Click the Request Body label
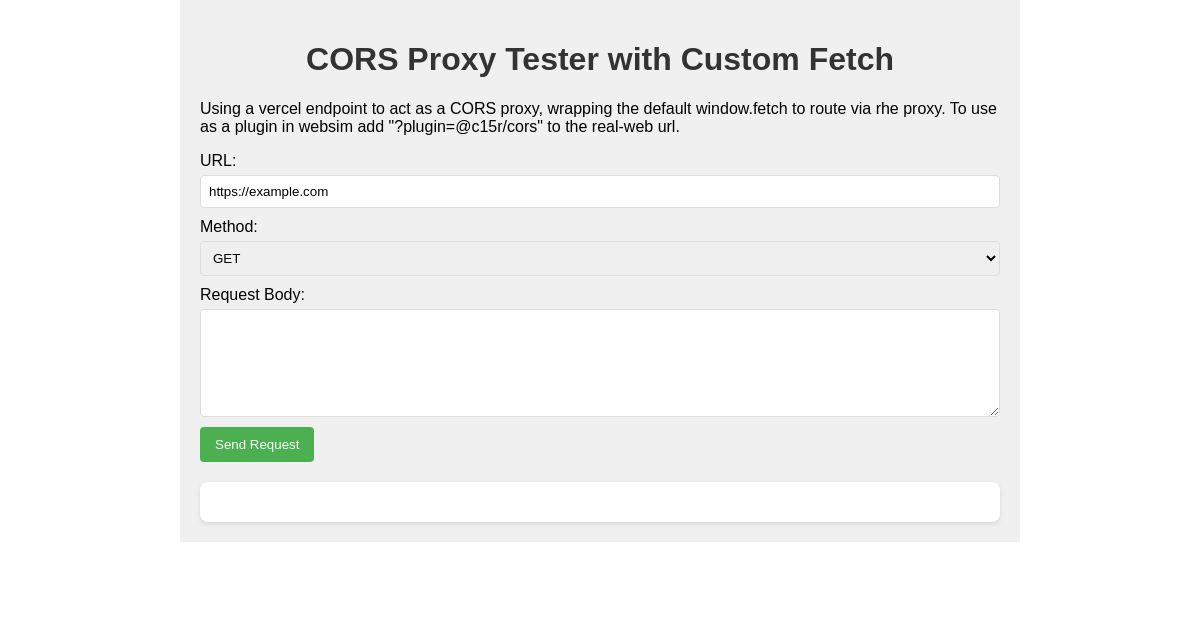This screenshot has height=630, width=1200. tap(252, 295)
